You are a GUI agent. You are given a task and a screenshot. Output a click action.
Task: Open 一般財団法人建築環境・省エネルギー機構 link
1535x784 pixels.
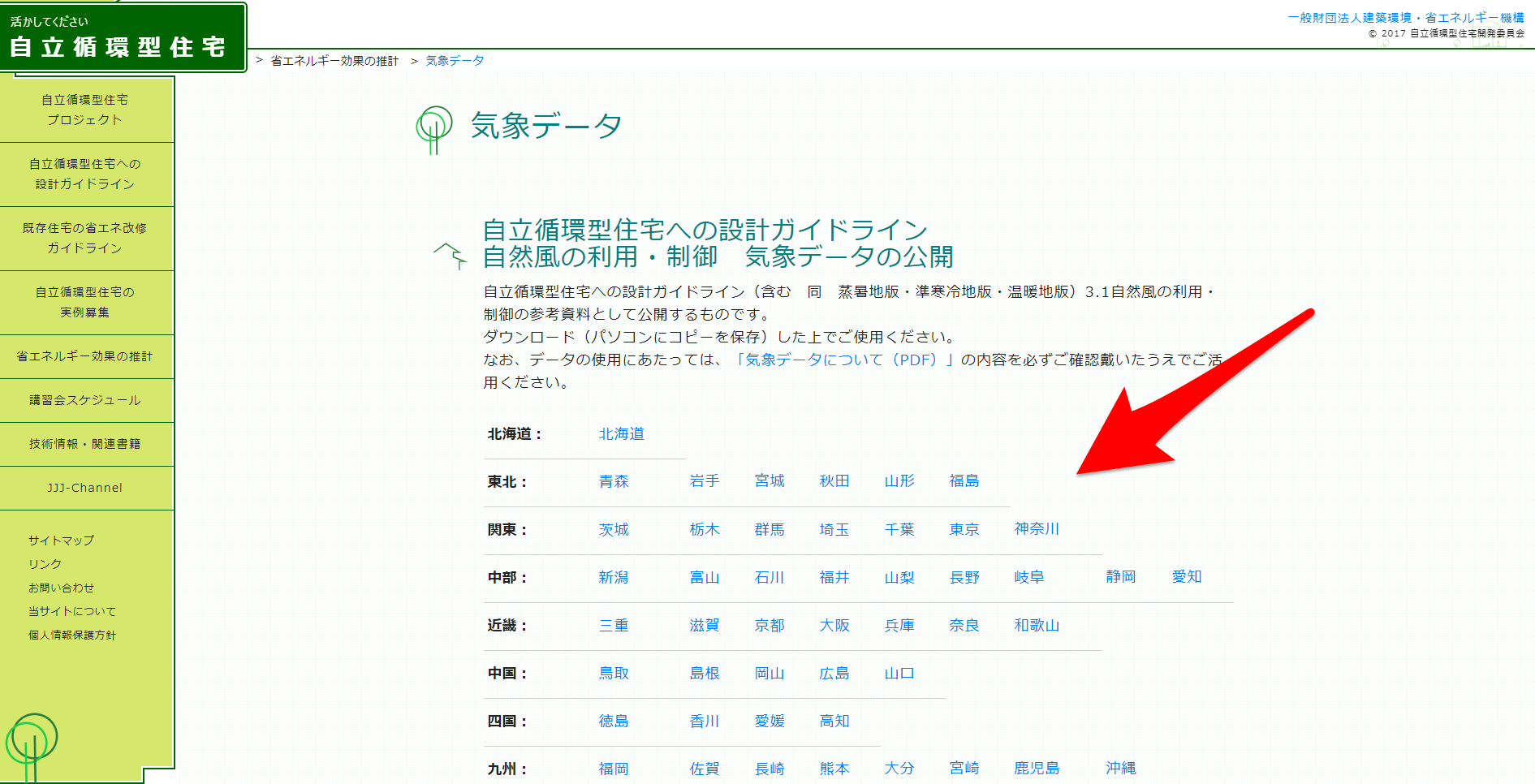click(x=1406, y=17)
